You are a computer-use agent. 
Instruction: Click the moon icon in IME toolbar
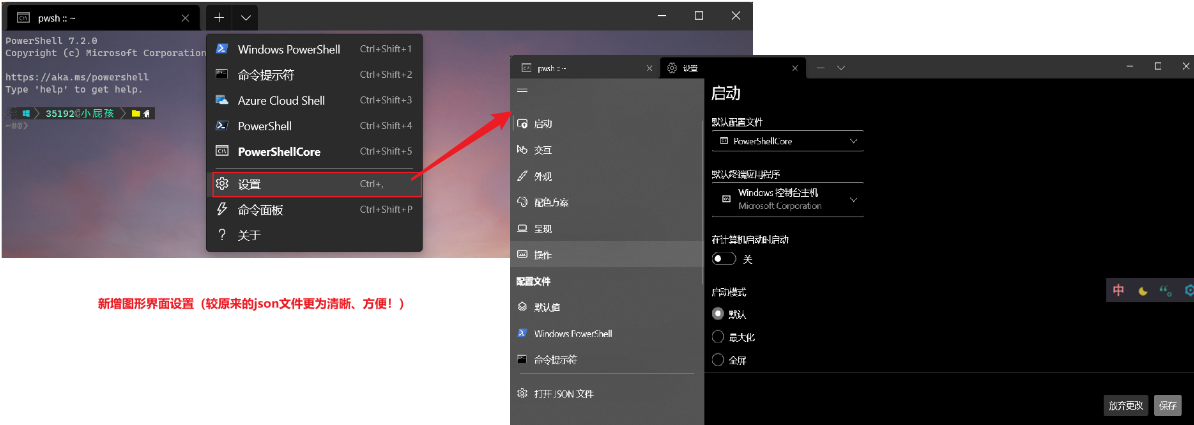[x=1143, y=290]
